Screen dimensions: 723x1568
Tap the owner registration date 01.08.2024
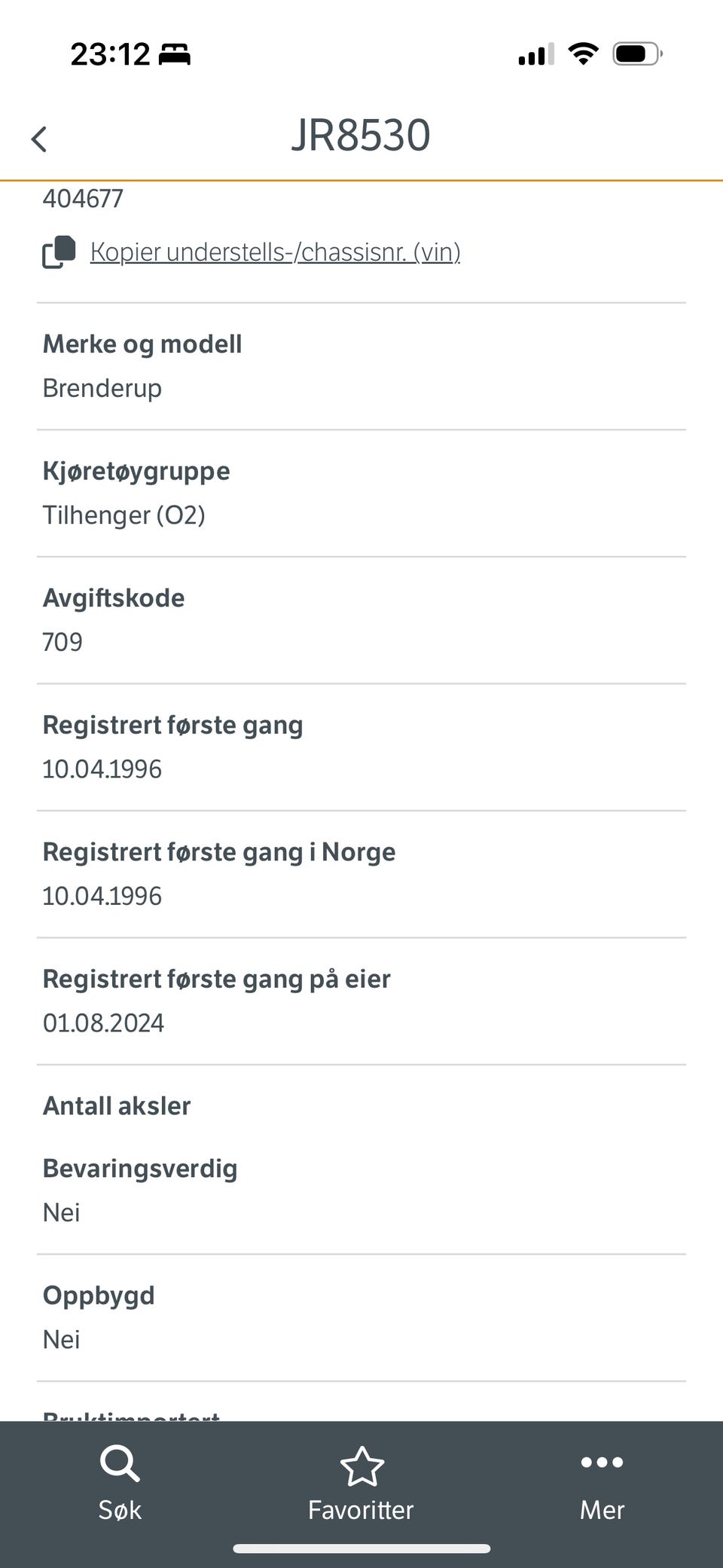click(x=103, y=1022)
